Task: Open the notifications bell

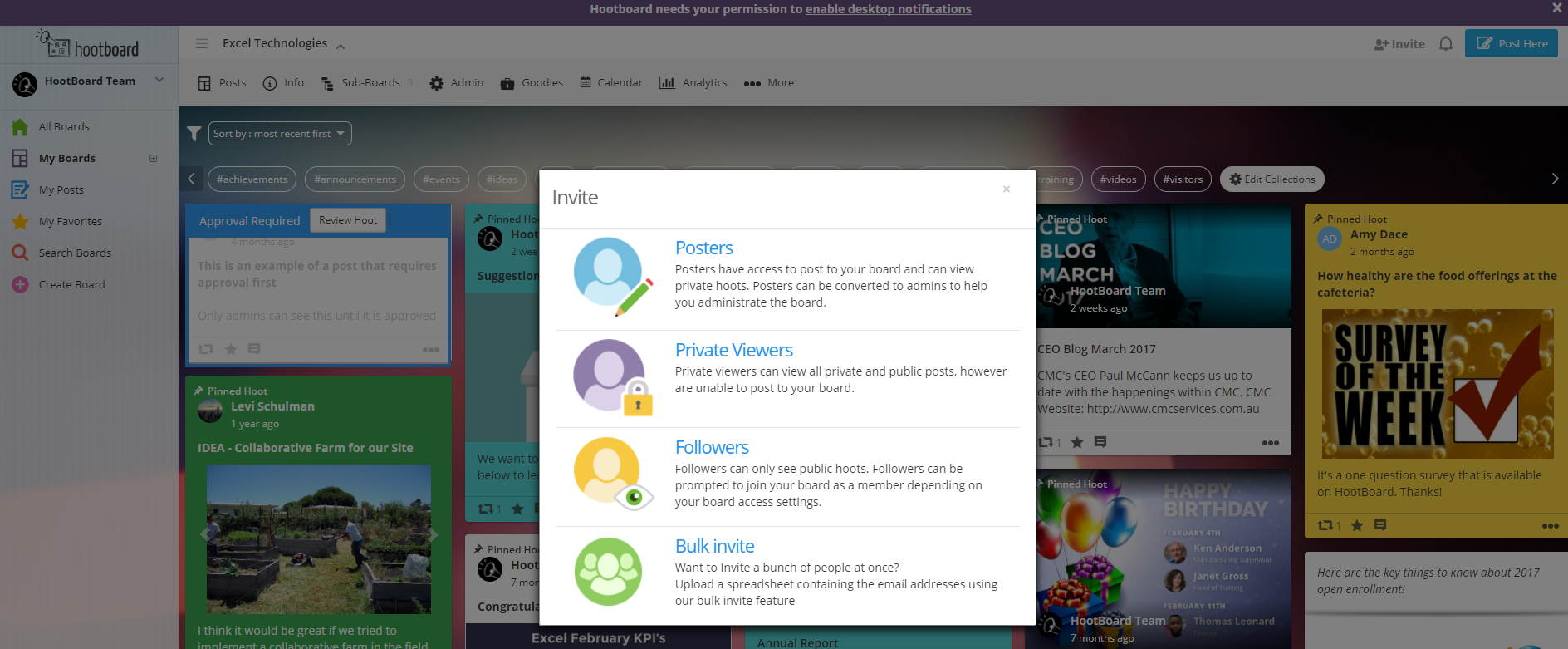Action: click(x=1446, y=44)
